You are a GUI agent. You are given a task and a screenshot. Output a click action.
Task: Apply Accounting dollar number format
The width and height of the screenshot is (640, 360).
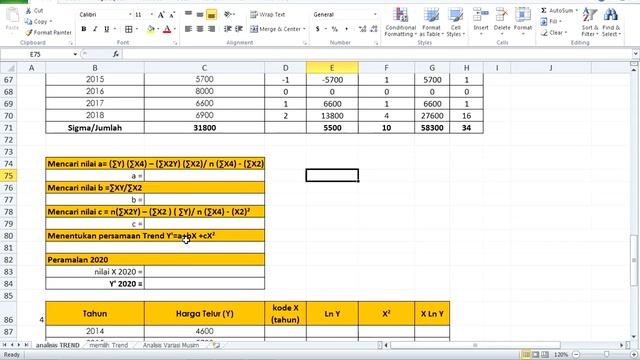[x=318, y=29]
